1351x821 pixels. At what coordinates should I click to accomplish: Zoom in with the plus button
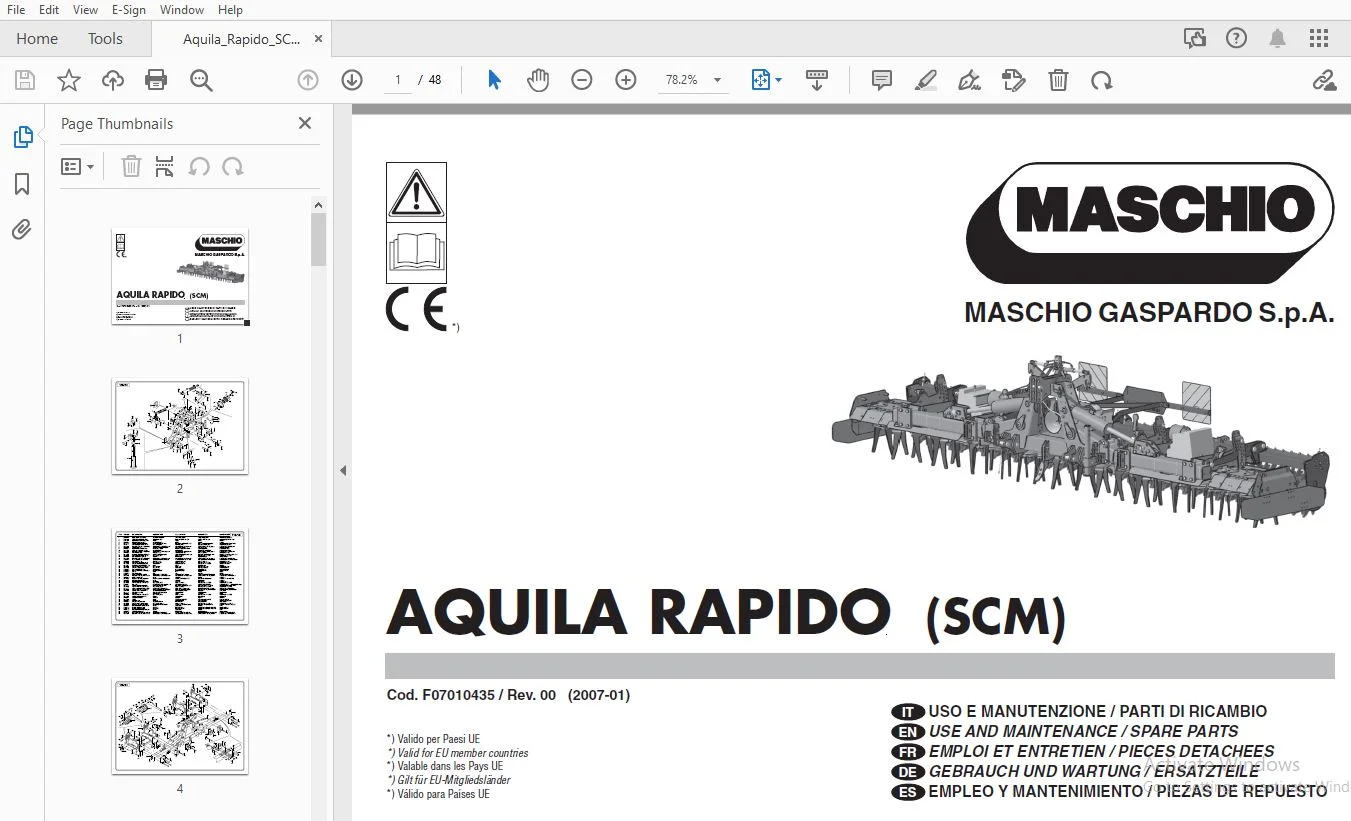click(626, 80)
